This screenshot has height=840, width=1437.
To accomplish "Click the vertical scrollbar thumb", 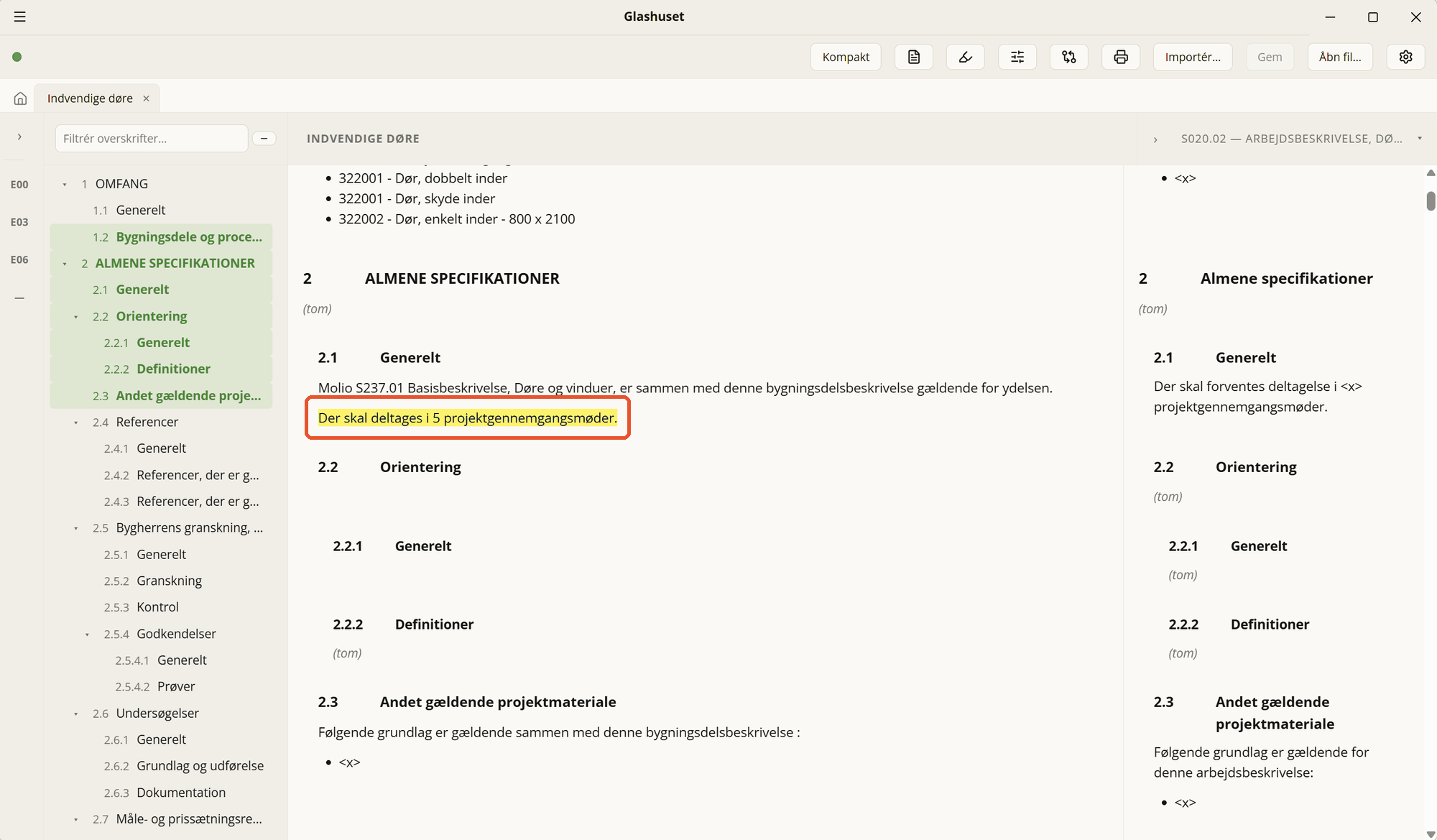I will (1431, 200).
